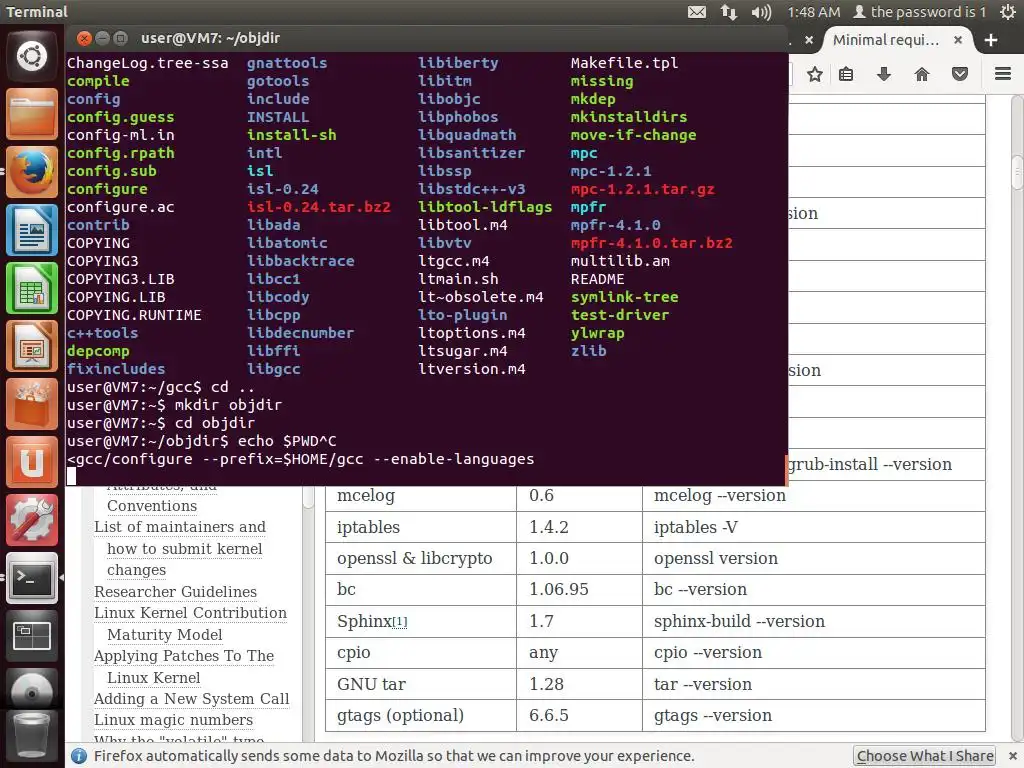This screenshot has width=1024, height=768.
Task: Click the Sphinx footnote [1] link
Action: [399, 621]
